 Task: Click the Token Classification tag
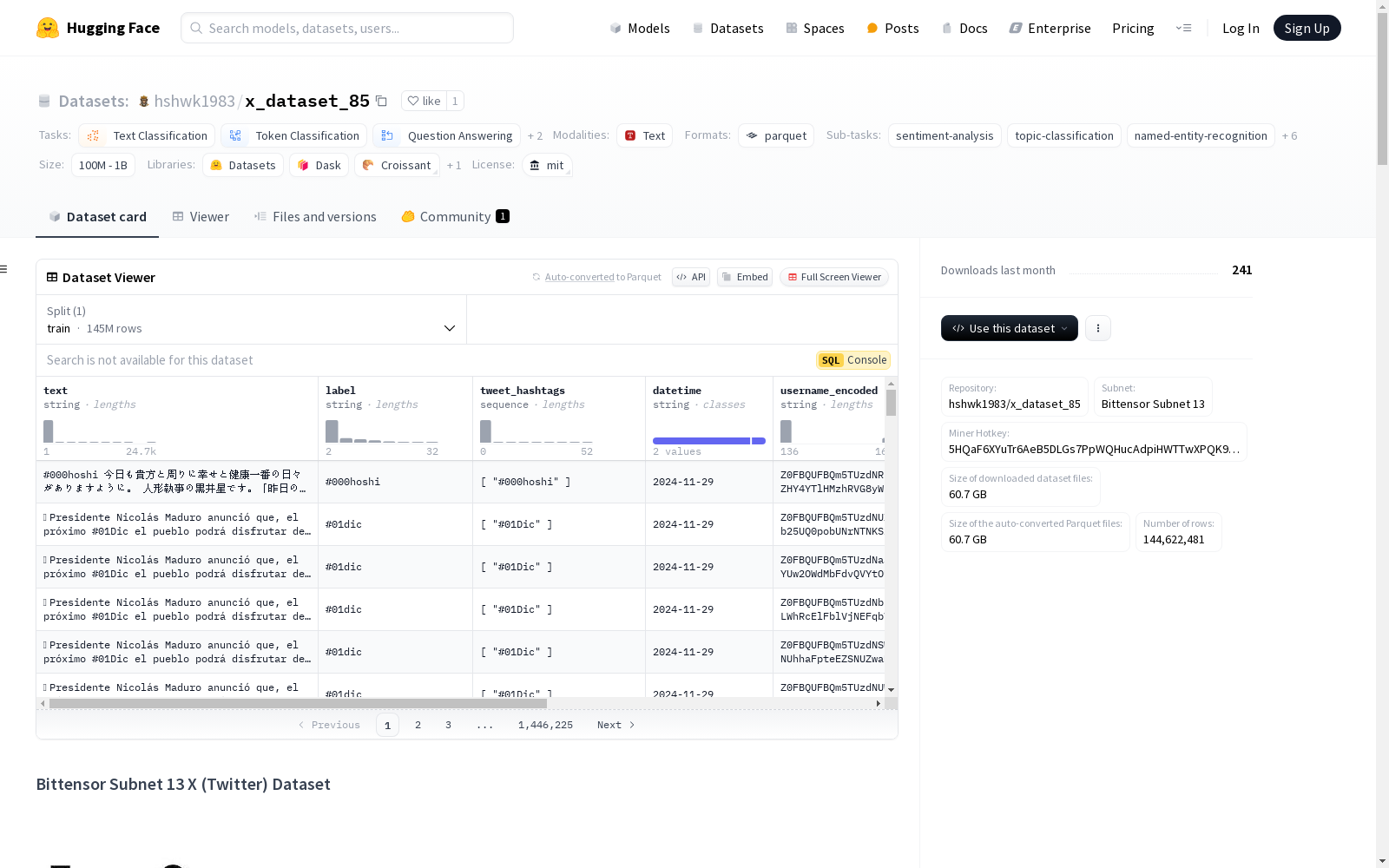coord(294,135)
